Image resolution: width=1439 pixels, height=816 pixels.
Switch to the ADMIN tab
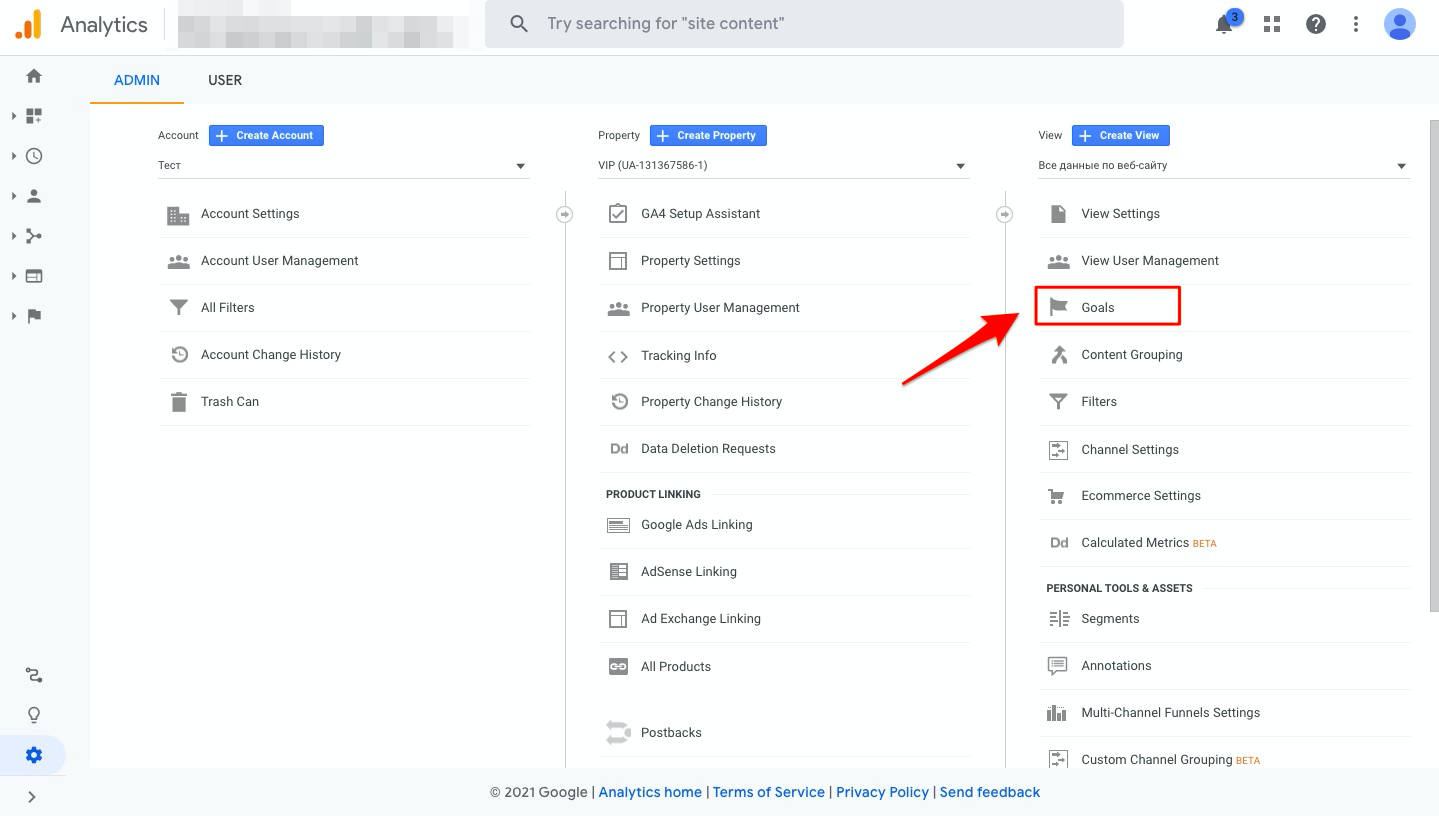(137, 80)
